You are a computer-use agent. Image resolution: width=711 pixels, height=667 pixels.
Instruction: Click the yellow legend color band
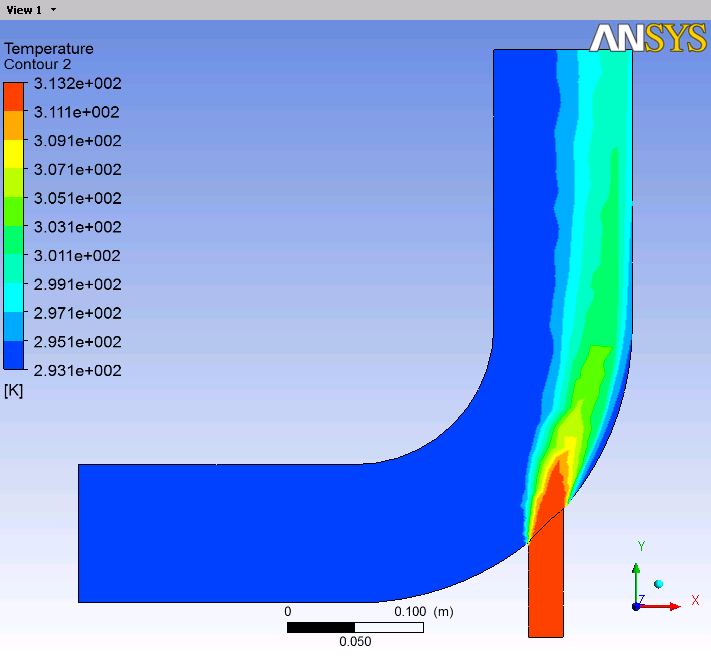[x=14, y=154]
